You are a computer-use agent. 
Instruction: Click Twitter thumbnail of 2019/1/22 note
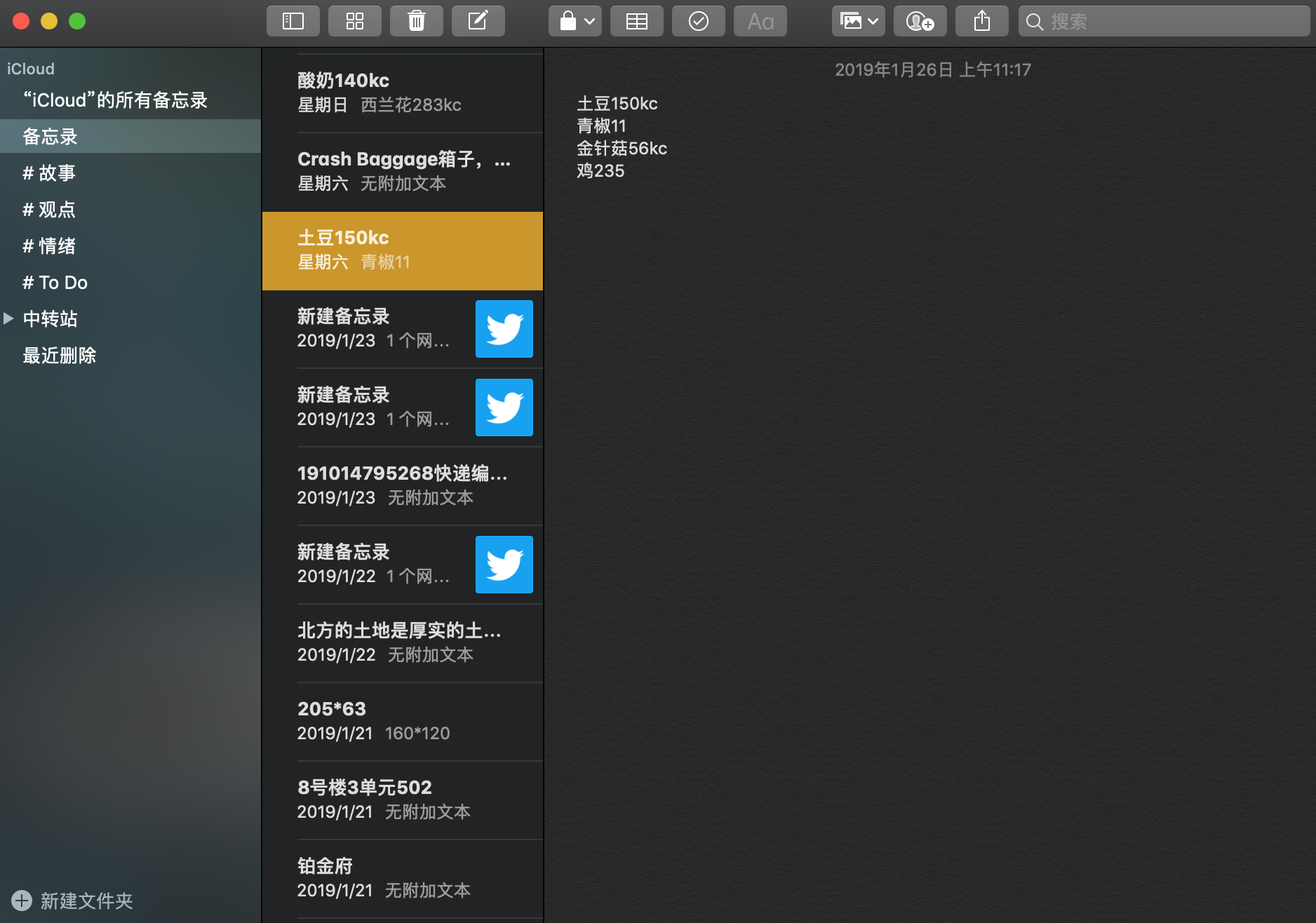(504, 565)
